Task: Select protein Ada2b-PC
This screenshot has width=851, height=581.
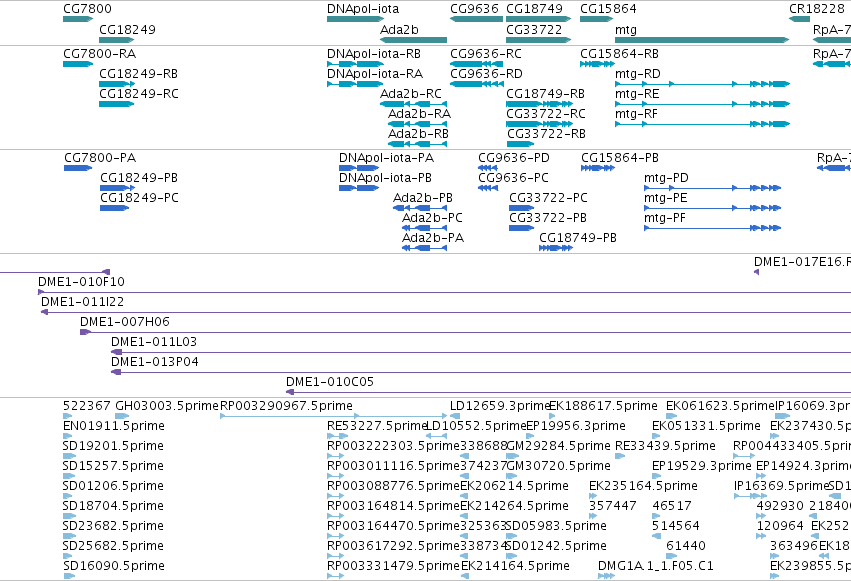Action: point(433,218)
